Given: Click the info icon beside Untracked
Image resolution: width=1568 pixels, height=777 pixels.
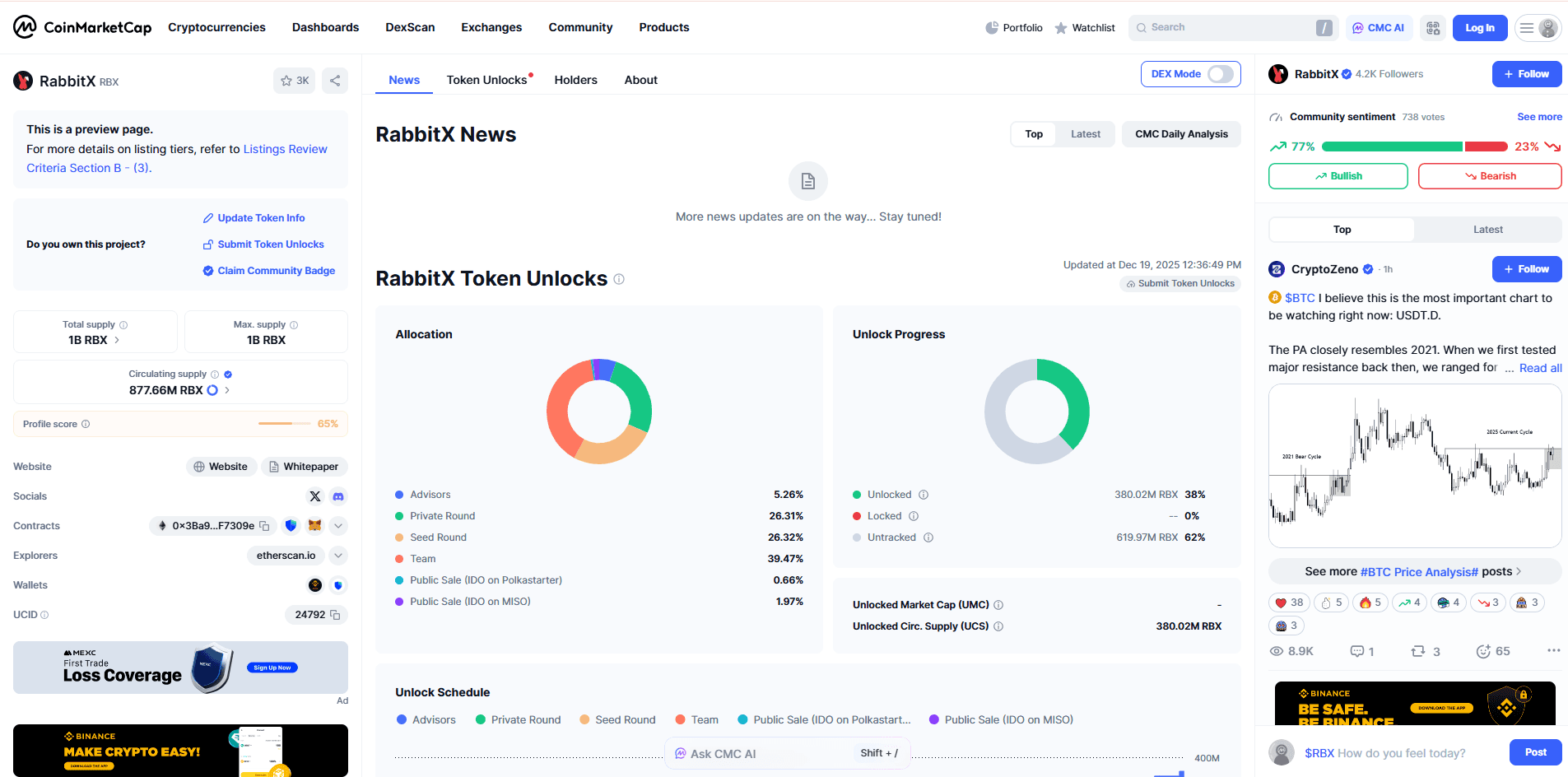Looking at the screenshot, I should [928, 537].
